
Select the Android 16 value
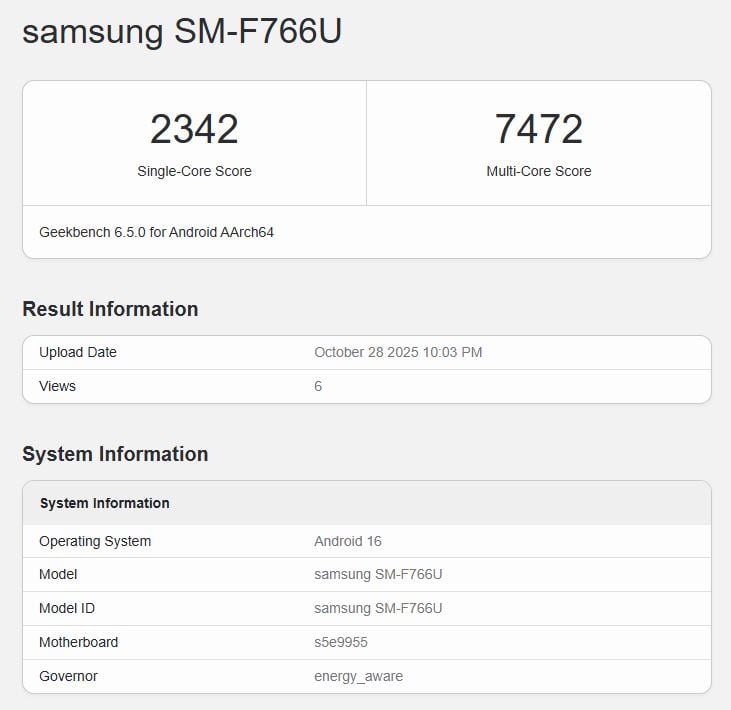pos(348,541)
